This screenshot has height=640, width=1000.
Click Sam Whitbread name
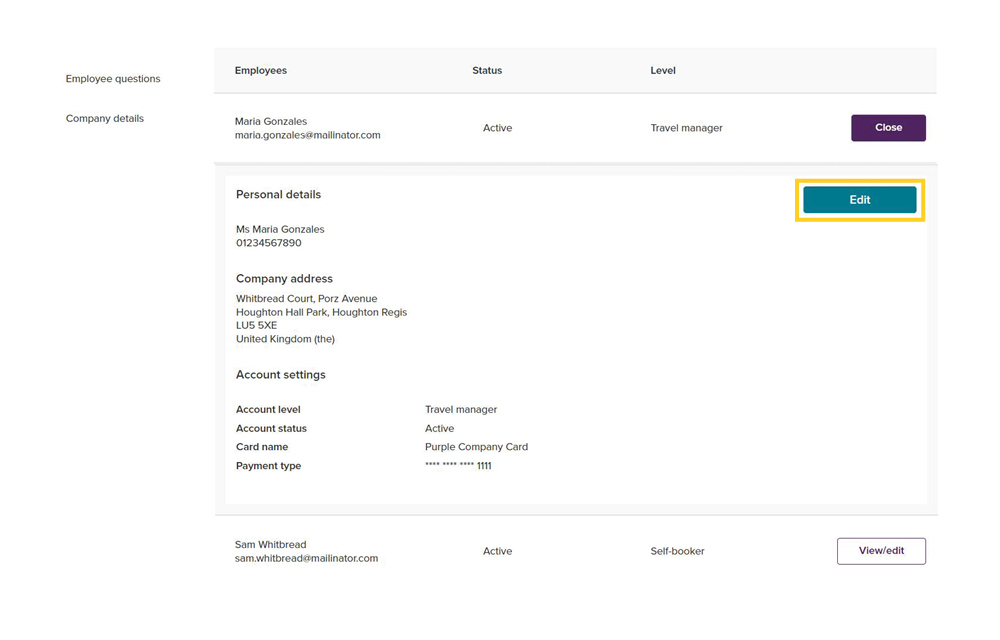pyautogui.click(x=270, y=544)
